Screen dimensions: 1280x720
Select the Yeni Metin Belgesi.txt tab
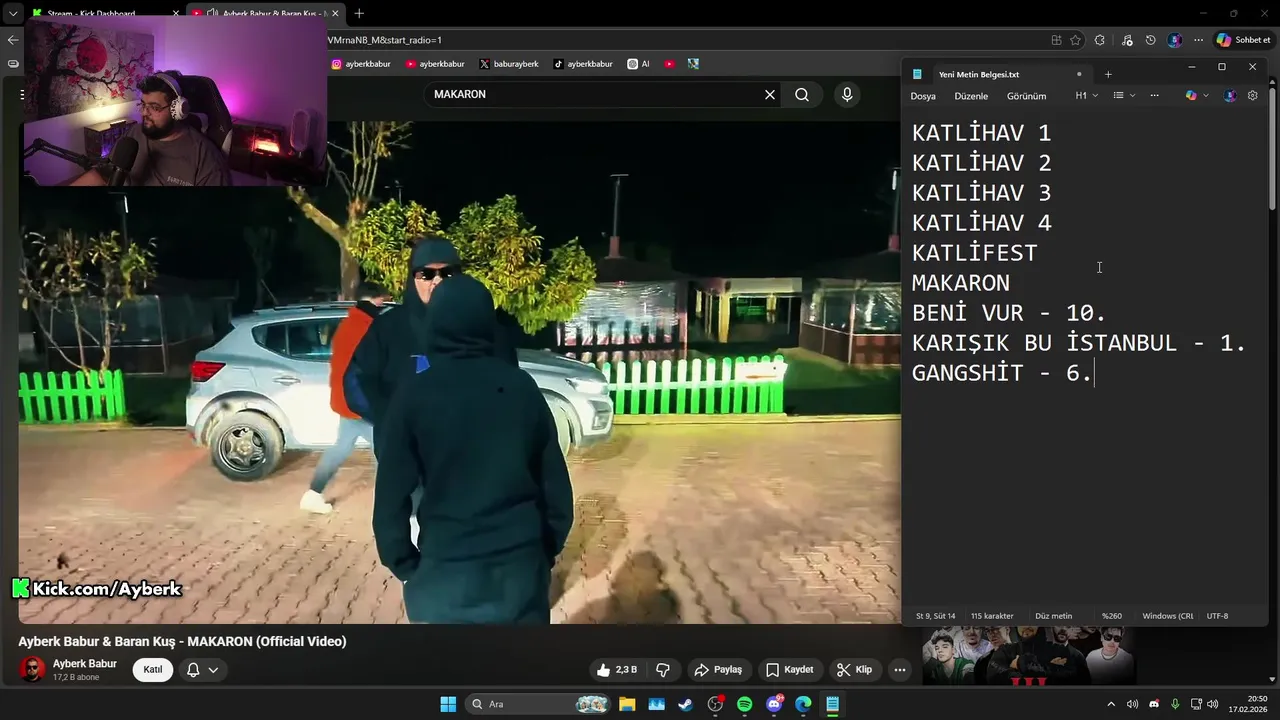(998, 74)
